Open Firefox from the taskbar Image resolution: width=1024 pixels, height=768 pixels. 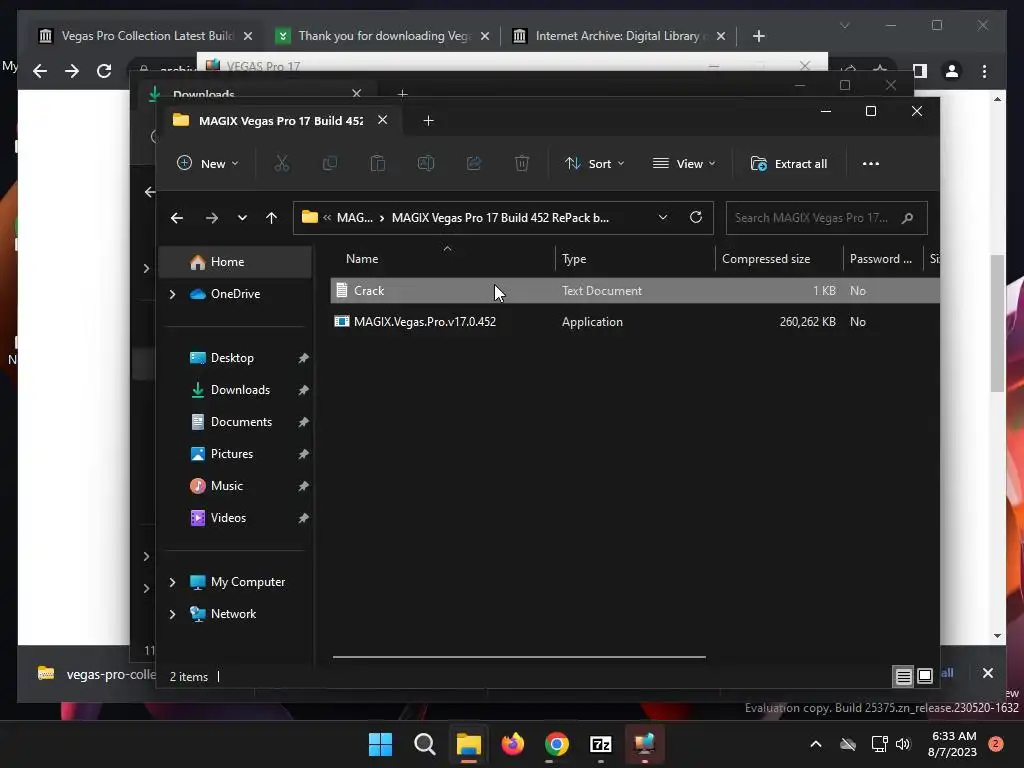(513, 744)
